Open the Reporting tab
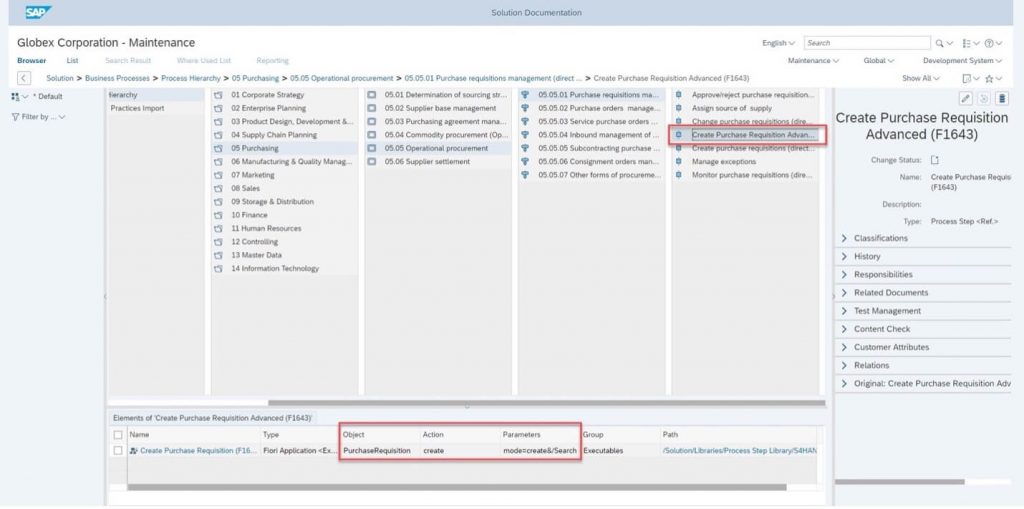The height and width of the screenshot is (509, 1024). tap(272, 61)
